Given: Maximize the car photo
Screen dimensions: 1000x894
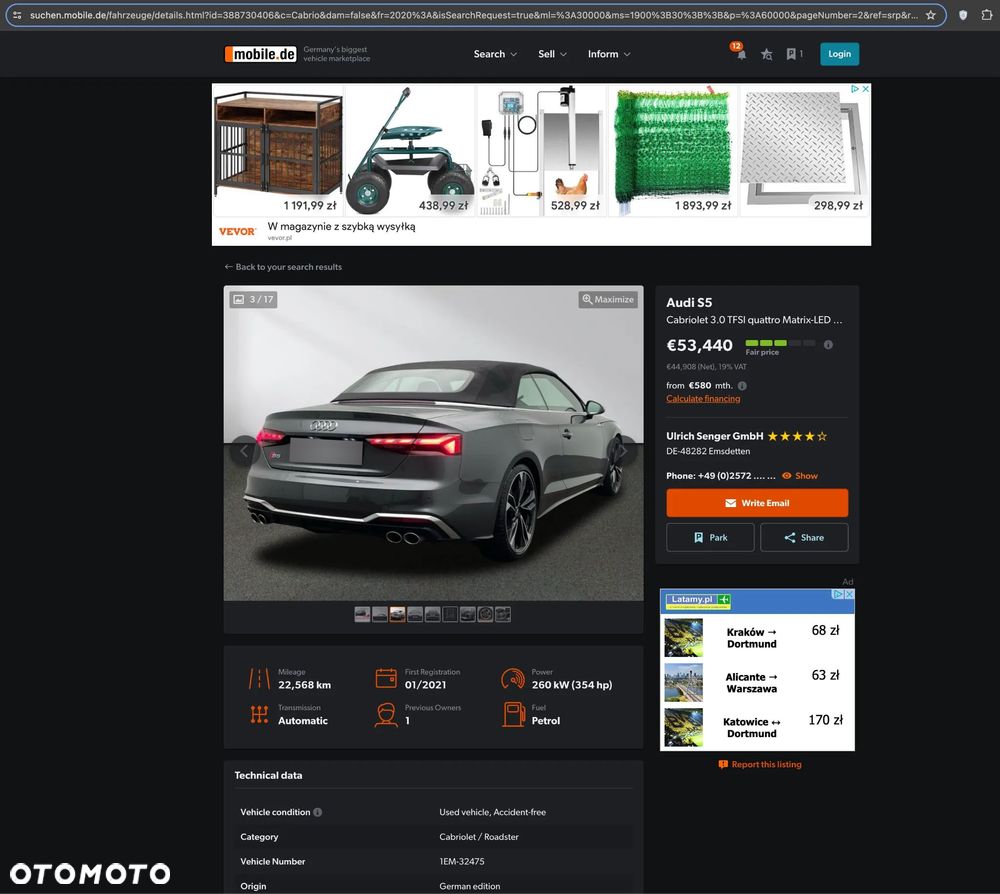Looking at the screenshot, I should 608,299.
